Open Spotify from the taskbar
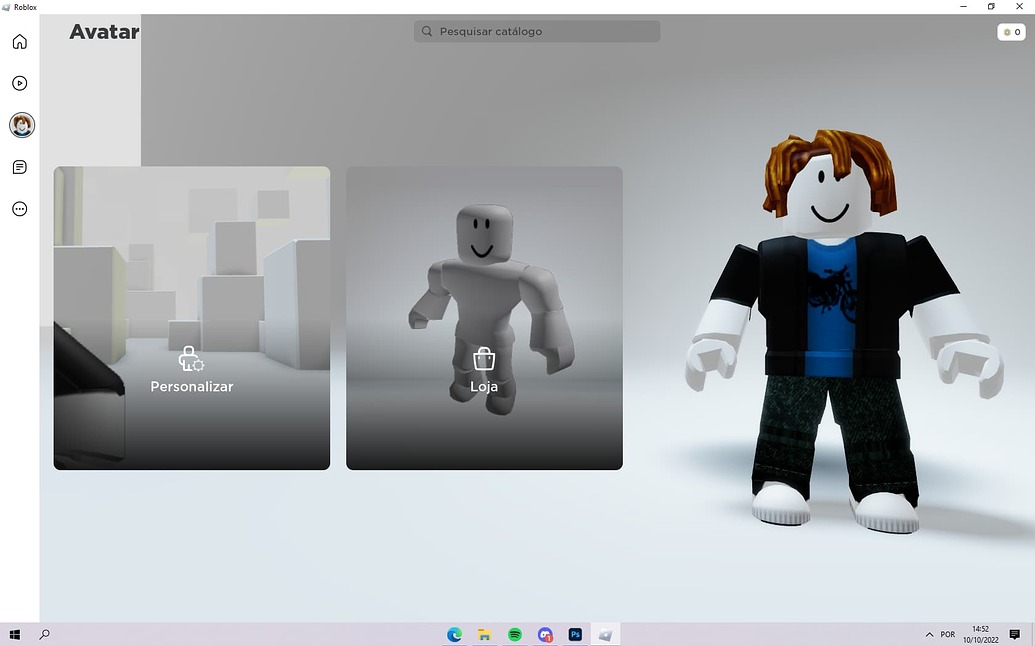The width and height of the screenshot is (1035, 646). coord(514,634)
